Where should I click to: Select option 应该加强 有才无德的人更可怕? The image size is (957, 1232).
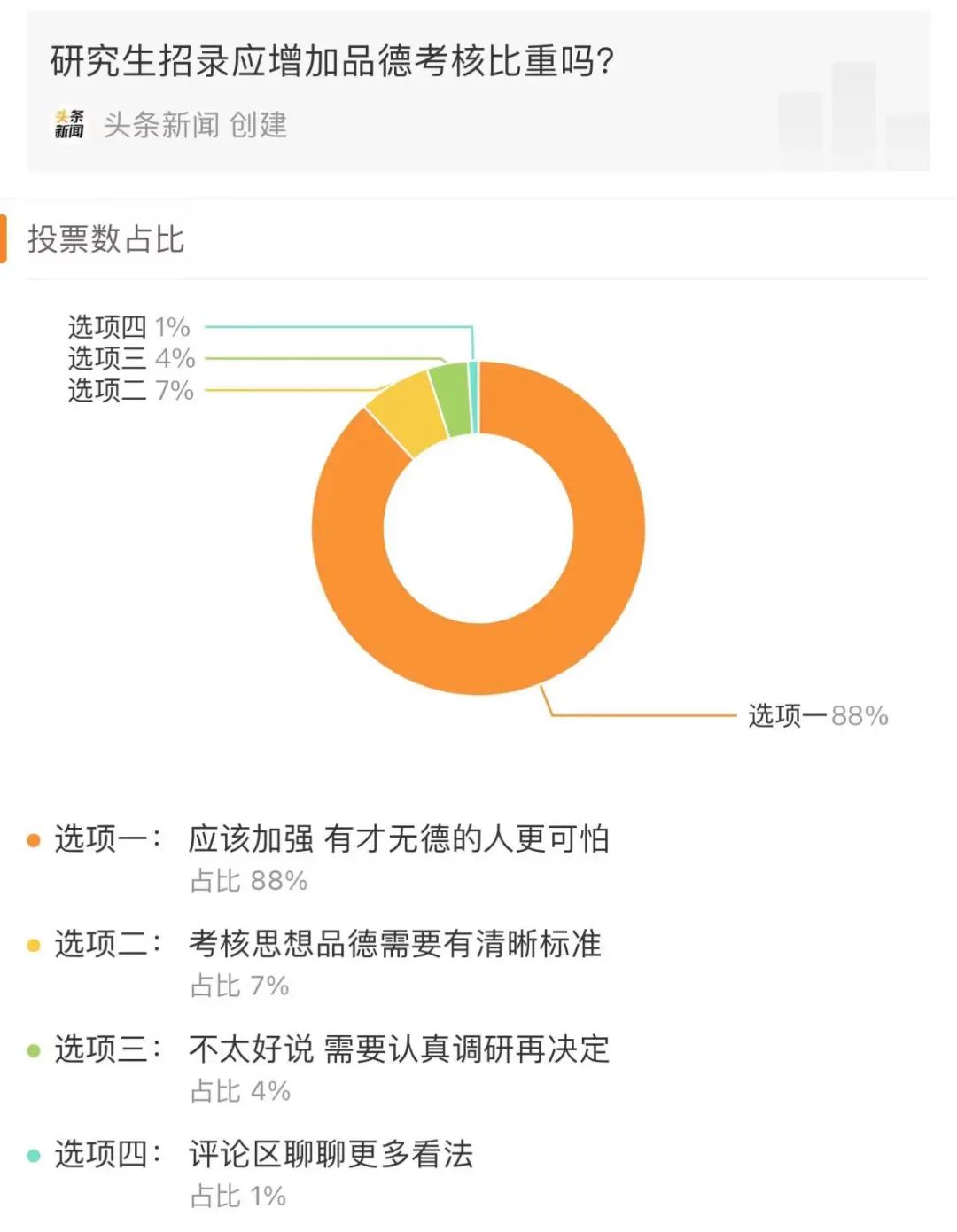[399, 838]
